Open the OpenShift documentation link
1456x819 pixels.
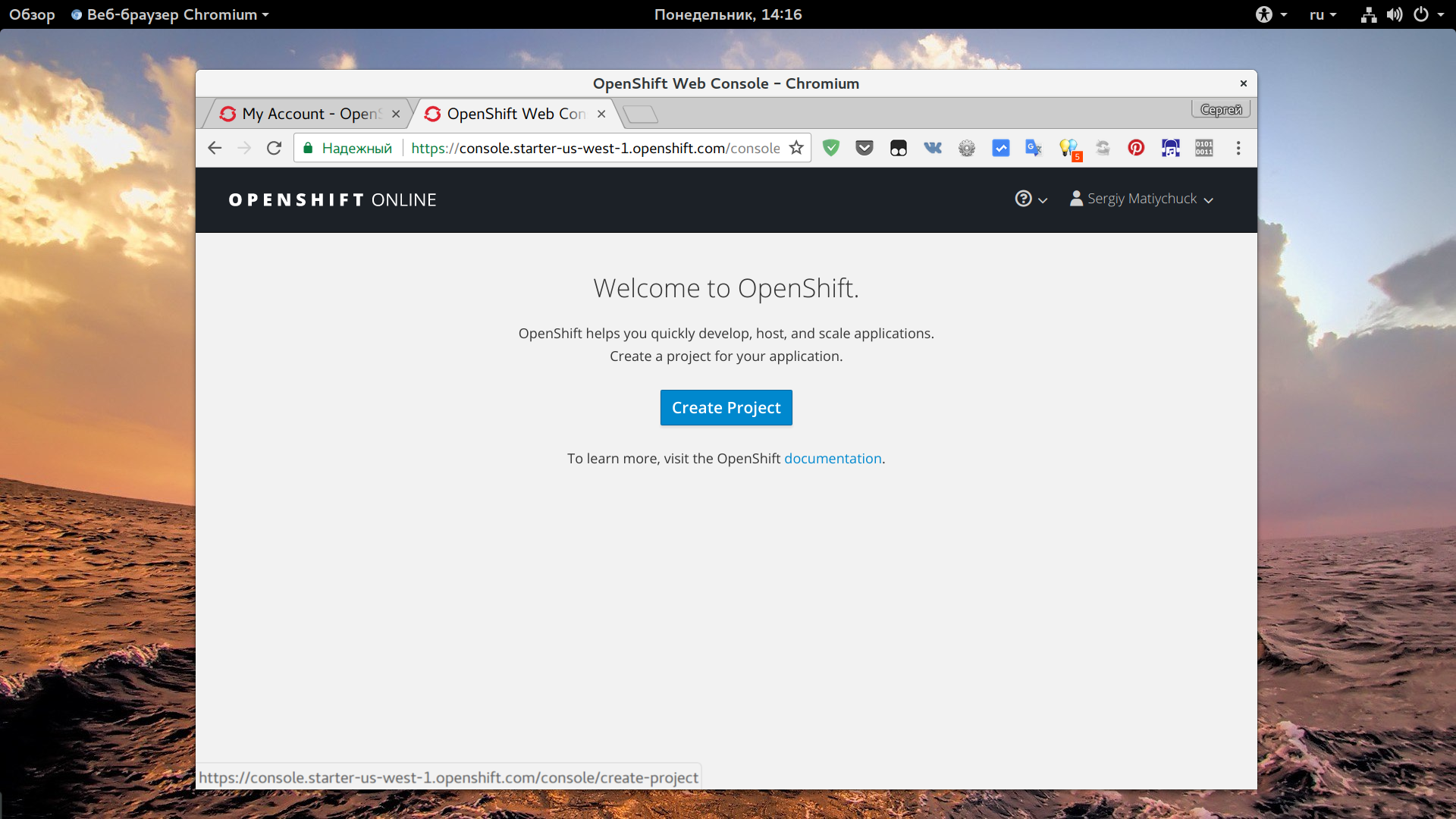(x=833, y=458)
